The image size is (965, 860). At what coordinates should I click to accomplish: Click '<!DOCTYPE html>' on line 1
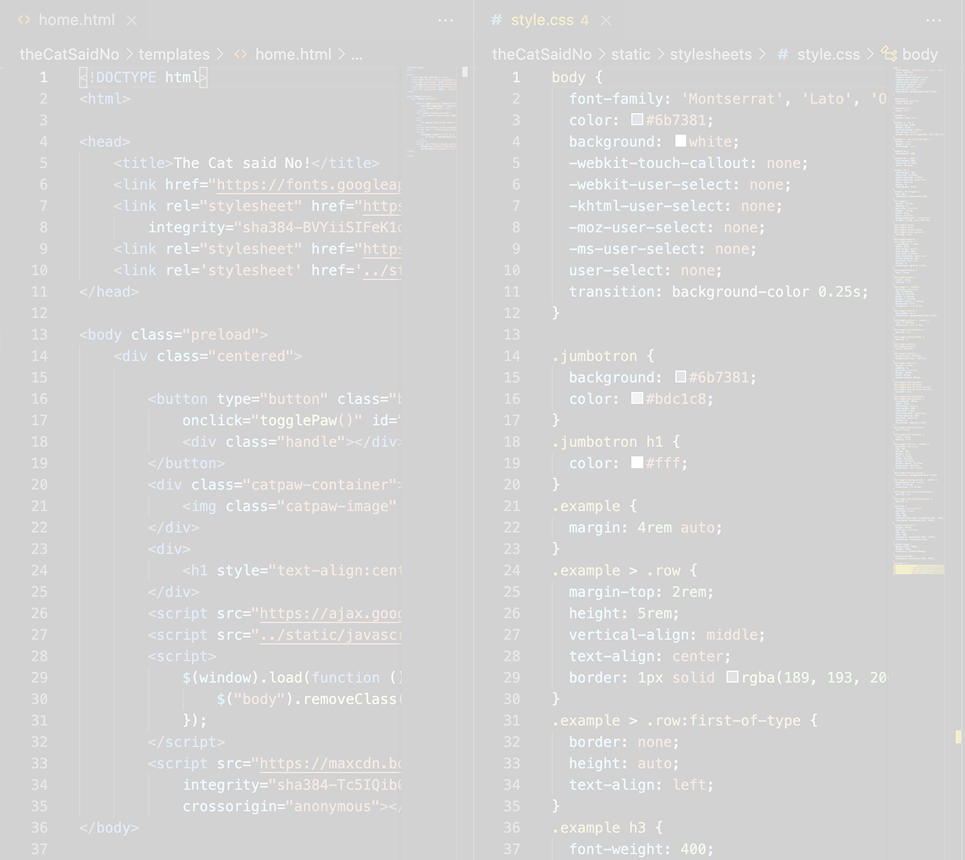tap(143, 78)
